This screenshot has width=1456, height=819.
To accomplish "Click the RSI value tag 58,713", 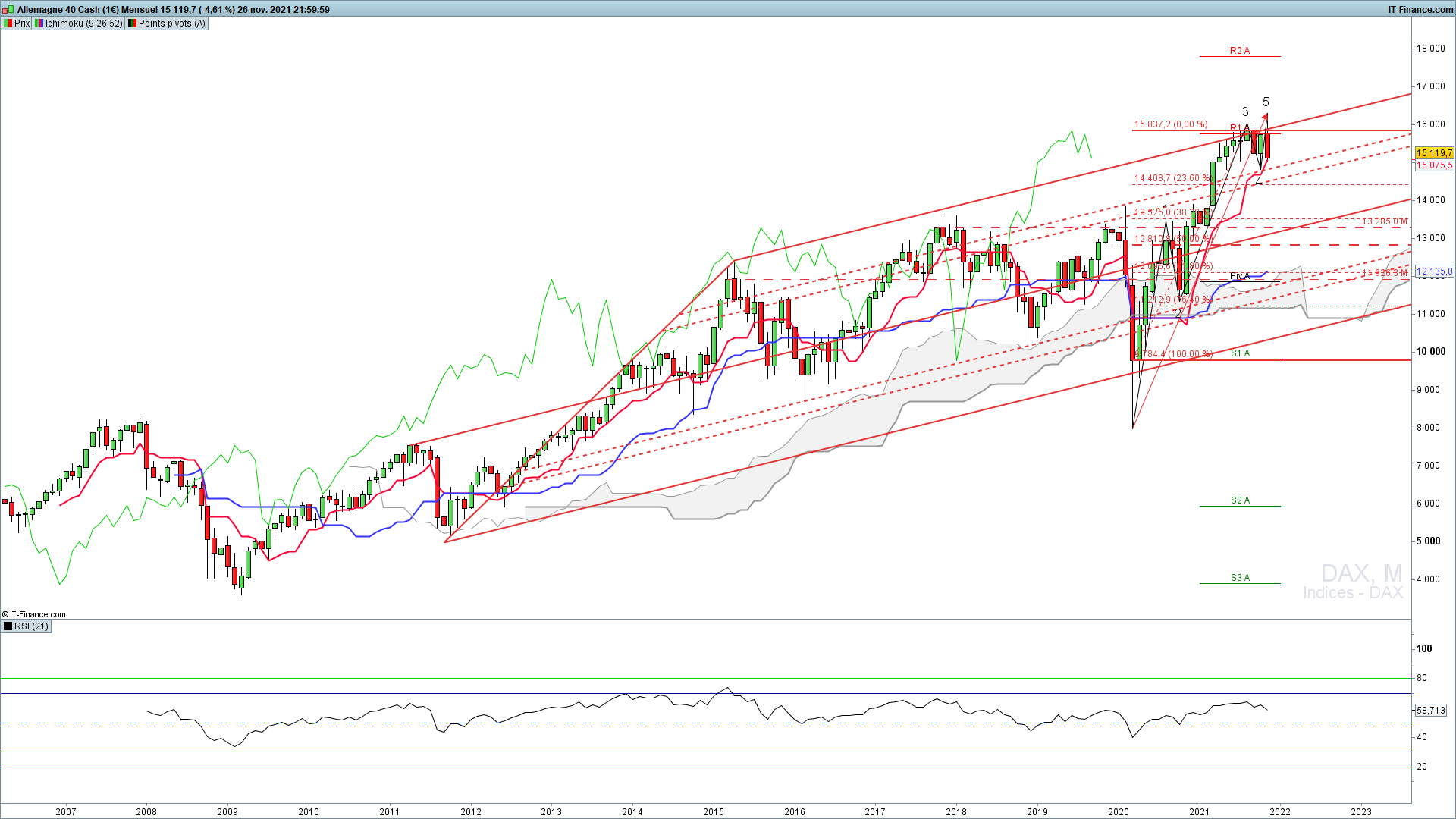I will (x=1431, y=711).
